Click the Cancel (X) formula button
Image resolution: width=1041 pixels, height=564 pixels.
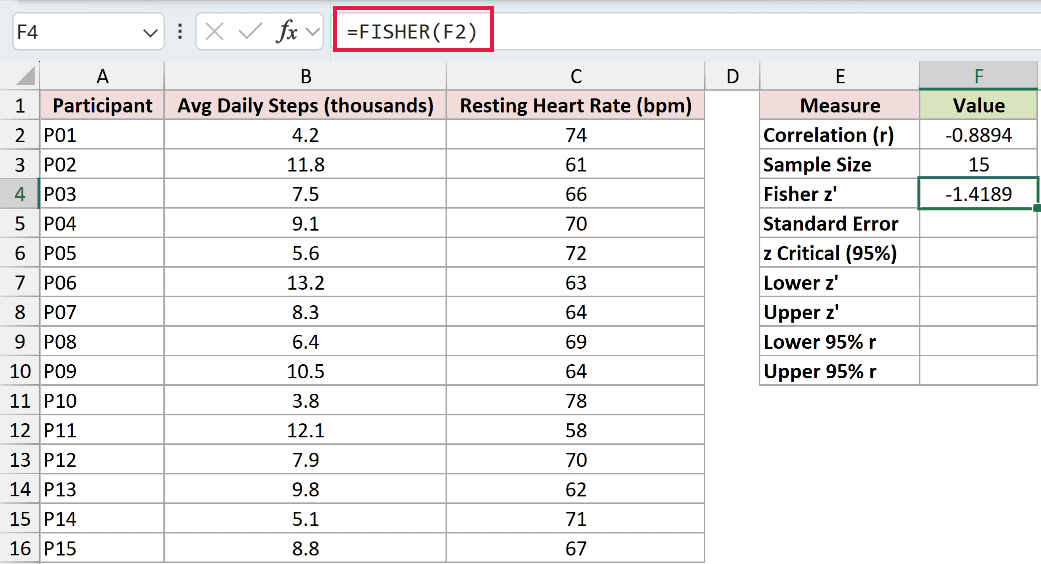pyautogui.click(x=214, y=31)
